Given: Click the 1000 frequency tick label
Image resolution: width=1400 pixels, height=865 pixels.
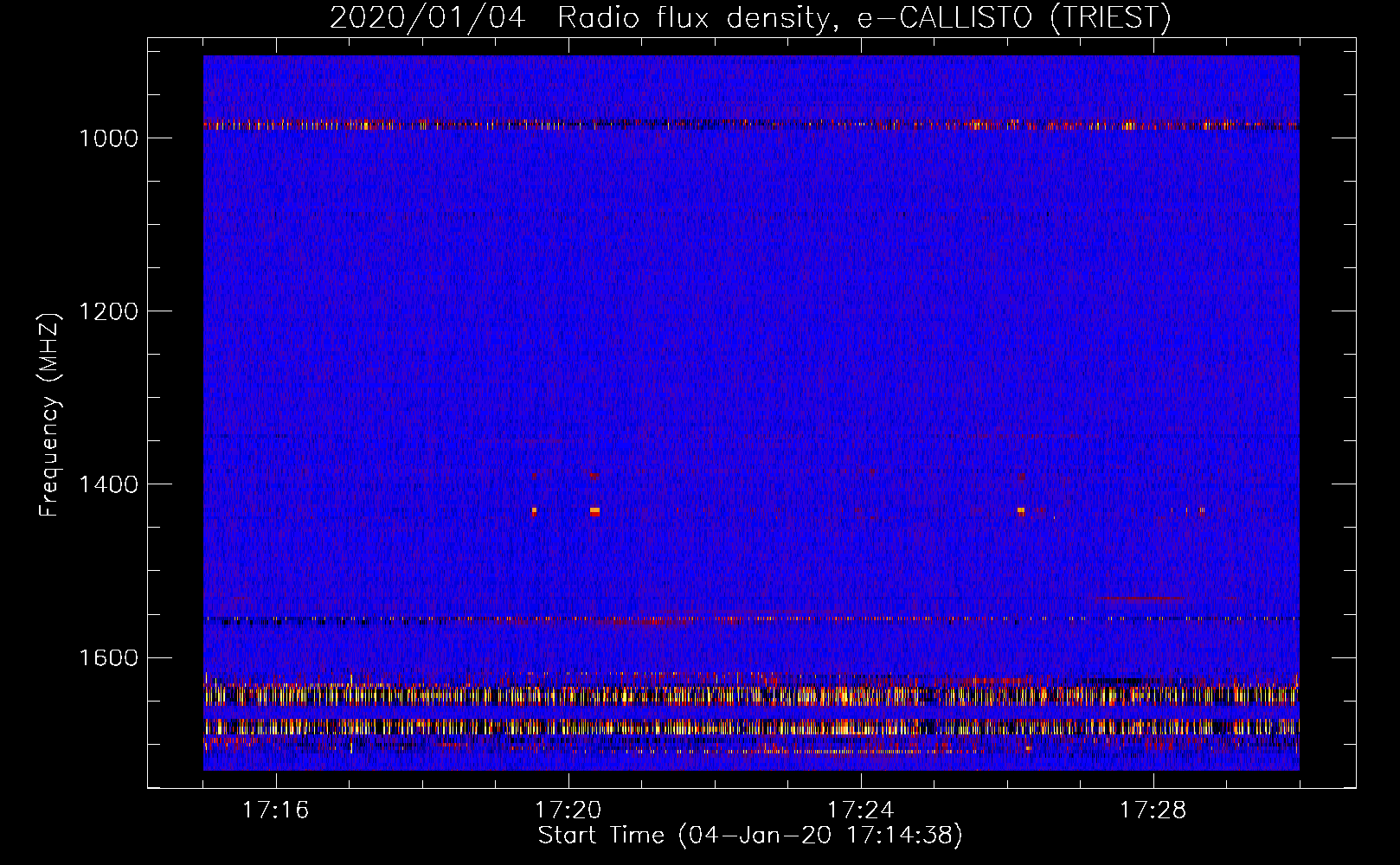Looking at the screenshot, I should [108, 138].
